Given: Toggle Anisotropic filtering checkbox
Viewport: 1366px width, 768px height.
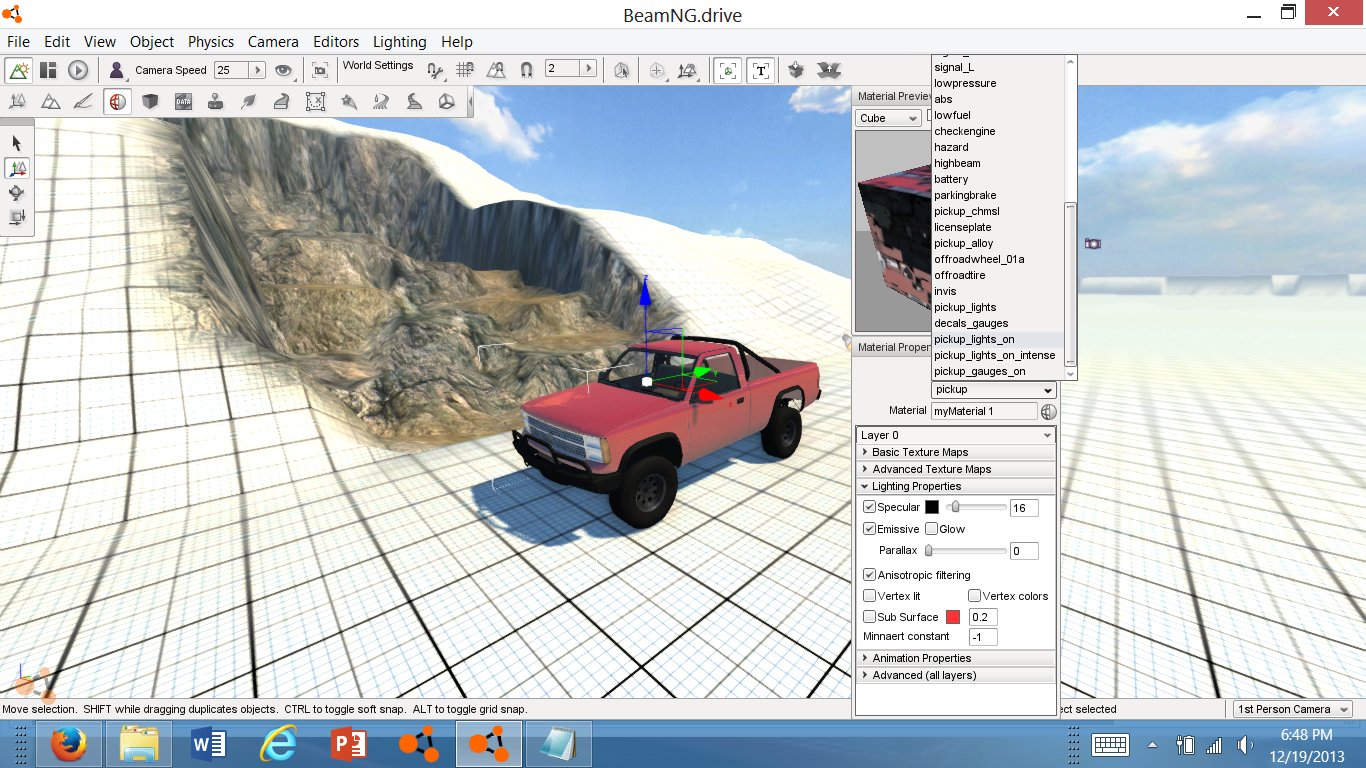Looking at the screenshot, I should point(869,575).
